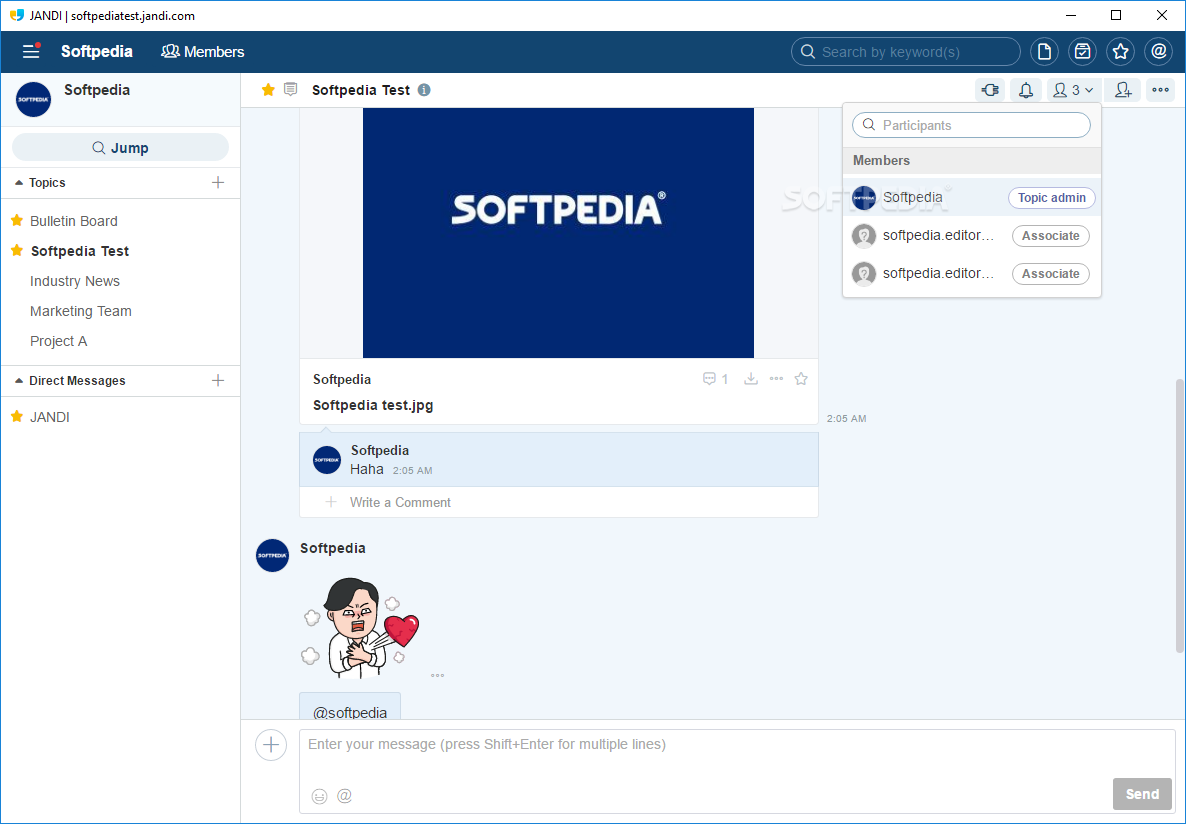This screenshot has width=1186, height=824.
Task: Open the files list icon
Action: pos(1045,51)
